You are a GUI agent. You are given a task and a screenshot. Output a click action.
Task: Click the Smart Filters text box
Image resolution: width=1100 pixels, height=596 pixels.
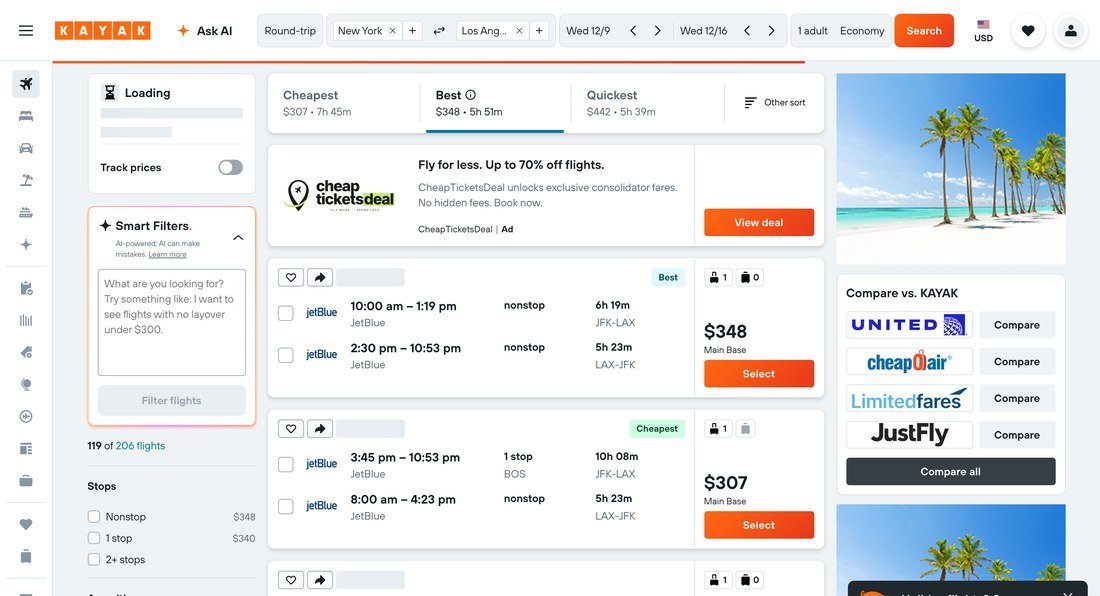coord(172,323)
